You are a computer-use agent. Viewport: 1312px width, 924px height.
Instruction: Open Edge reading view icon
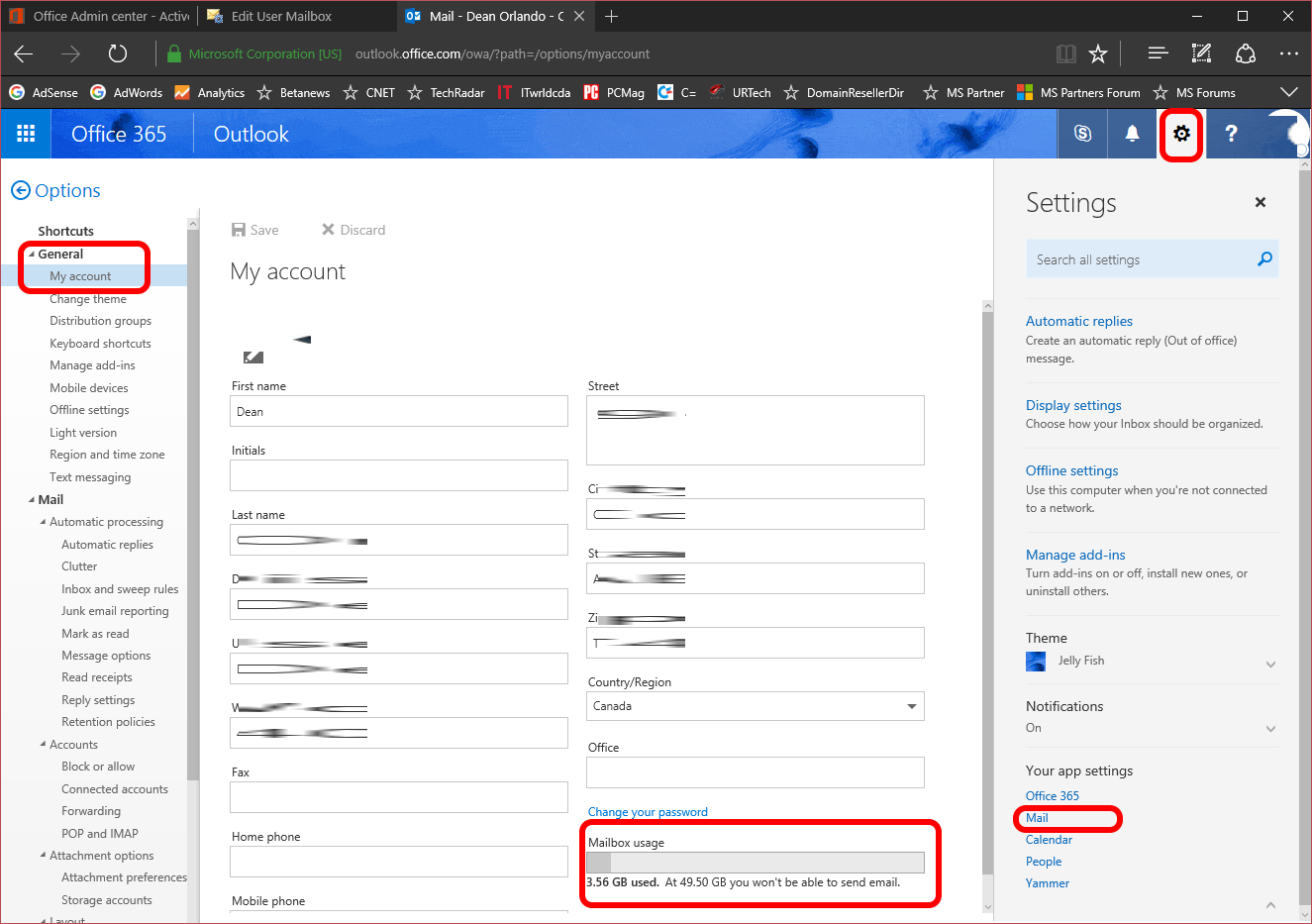[1065, 54]
